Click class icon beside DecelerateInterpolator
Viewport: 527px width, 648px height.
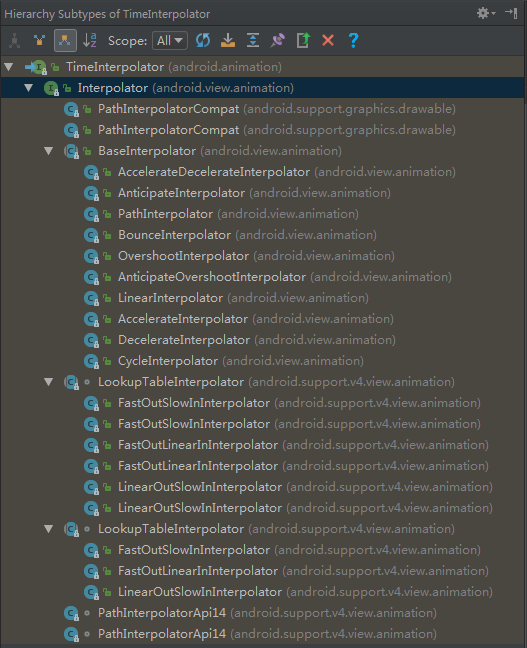pos(91,341)
